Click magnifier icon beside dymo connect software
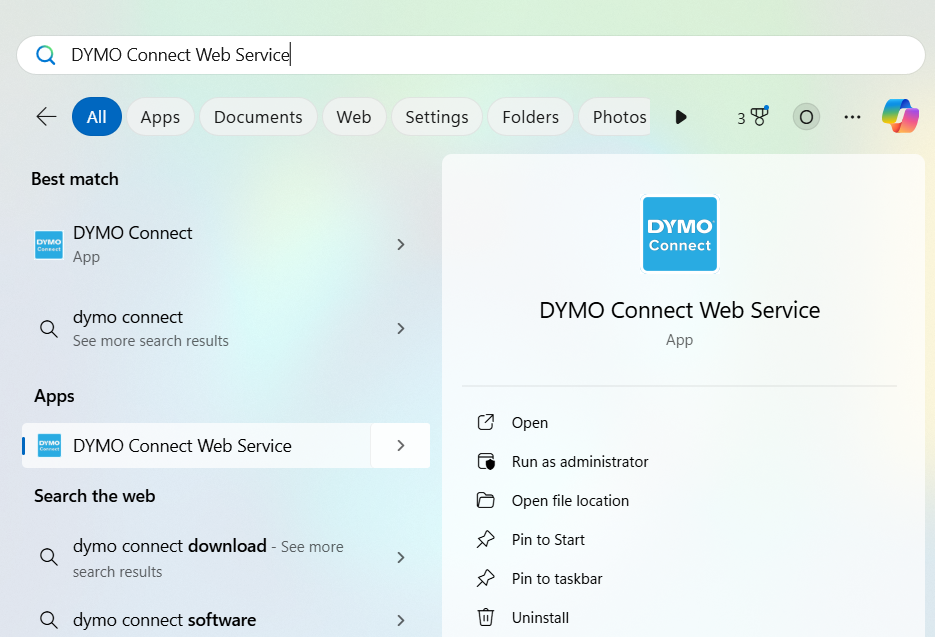 [x=49, y=620]
